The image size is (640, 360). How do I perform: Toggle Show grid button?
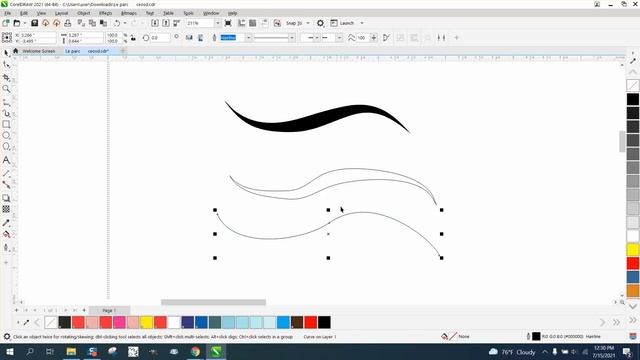point(253,23)
